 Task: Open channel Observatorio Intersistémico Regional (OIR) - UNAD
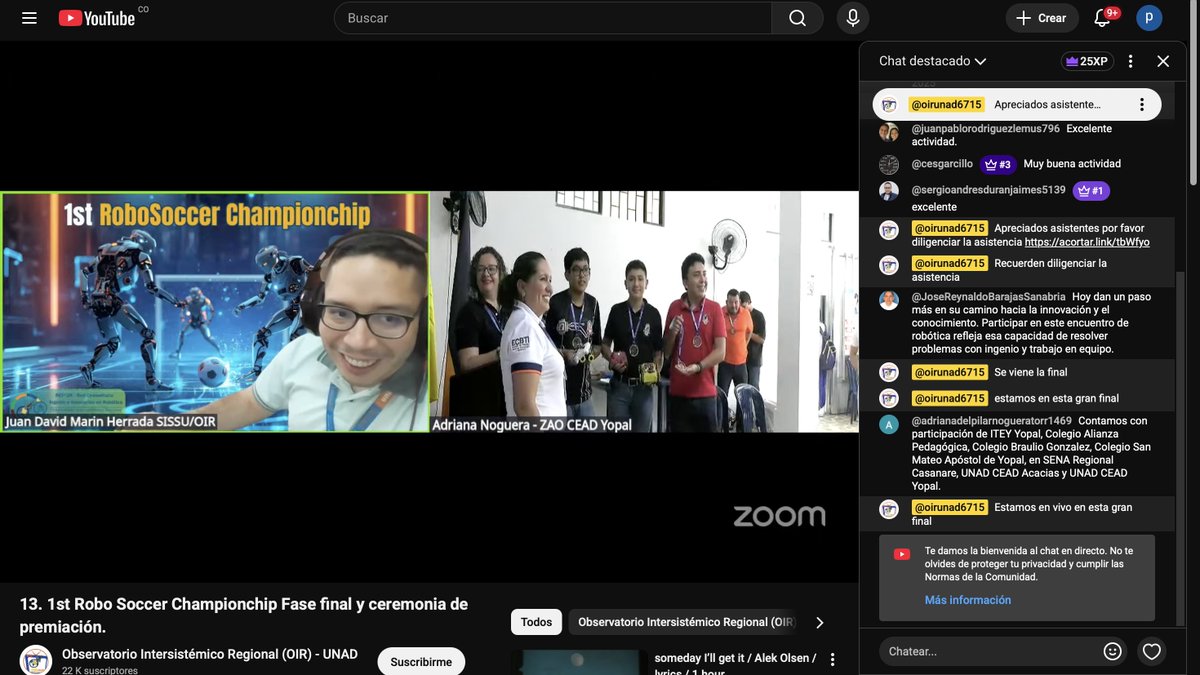click(210, 654)
